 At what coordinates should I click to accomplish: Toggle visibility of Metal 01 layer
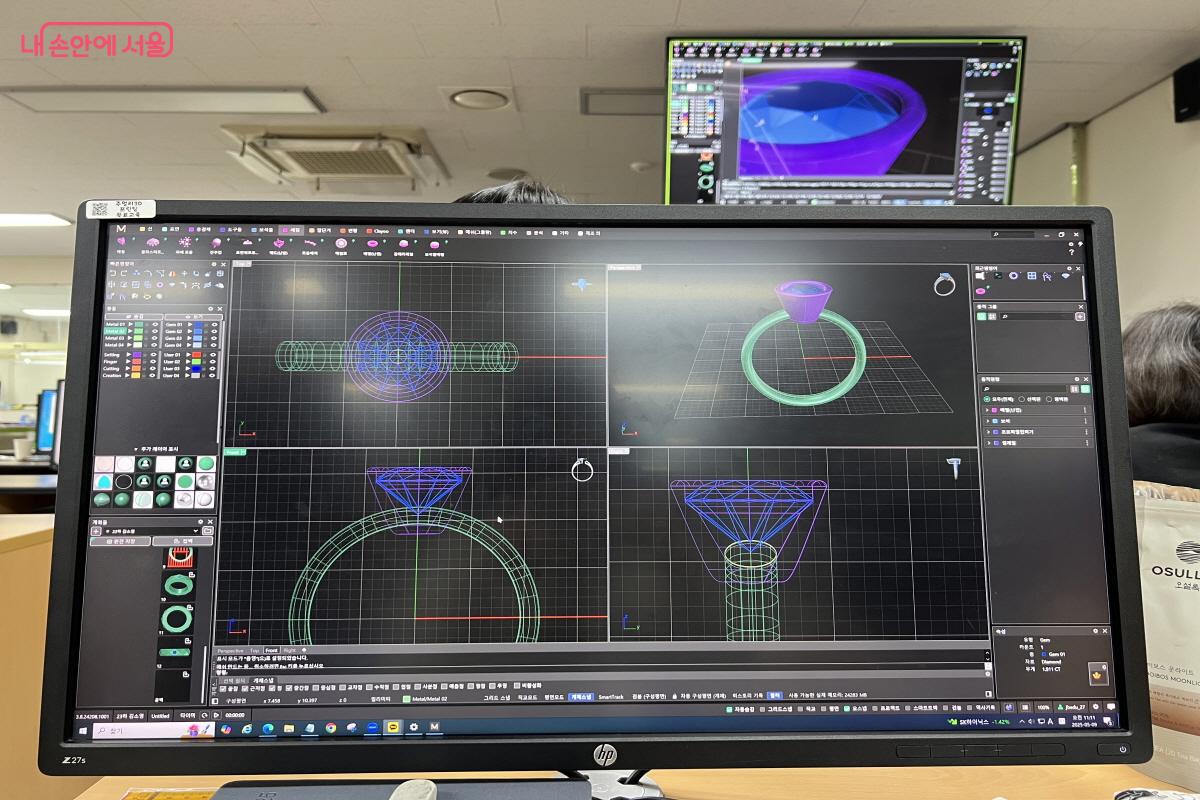tap(155, 323)
